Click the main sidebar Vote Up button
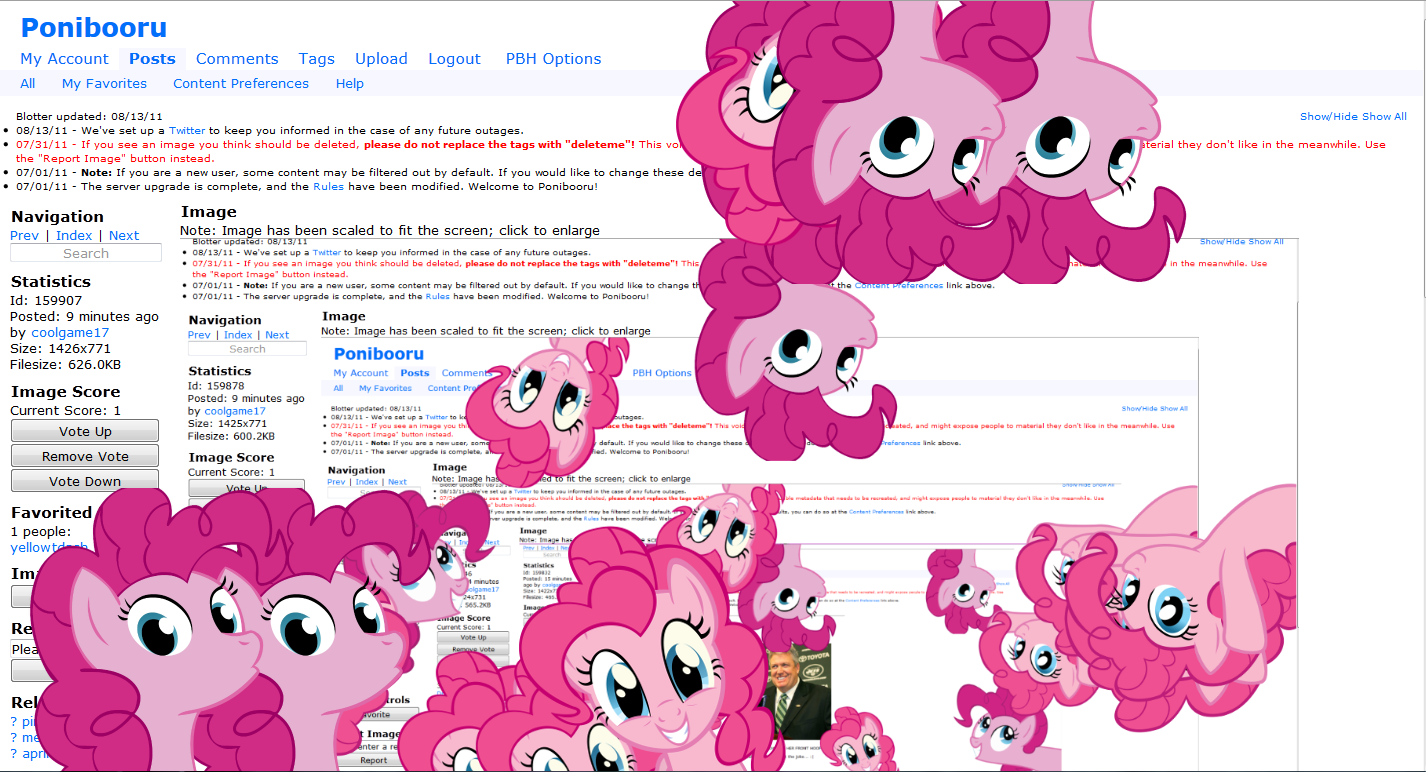 pyautogui.click(x=85, y=431)
